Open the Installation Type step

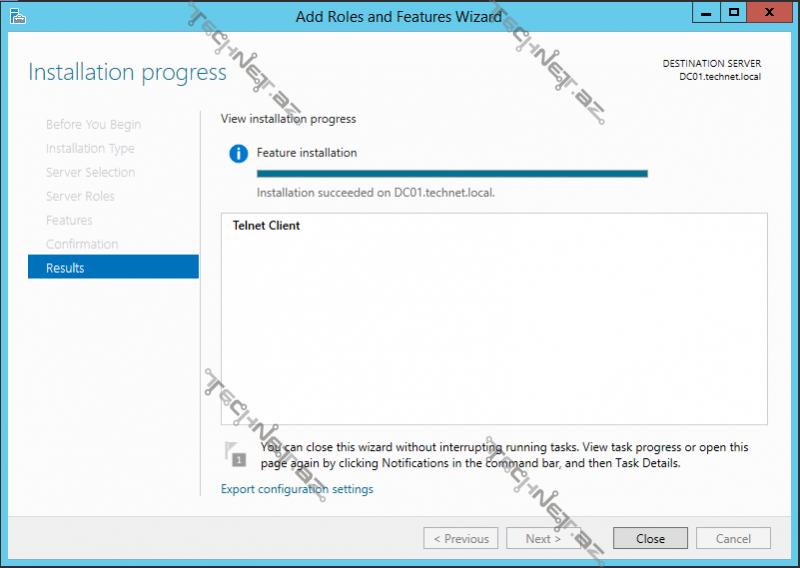click(x=90, y=149)
